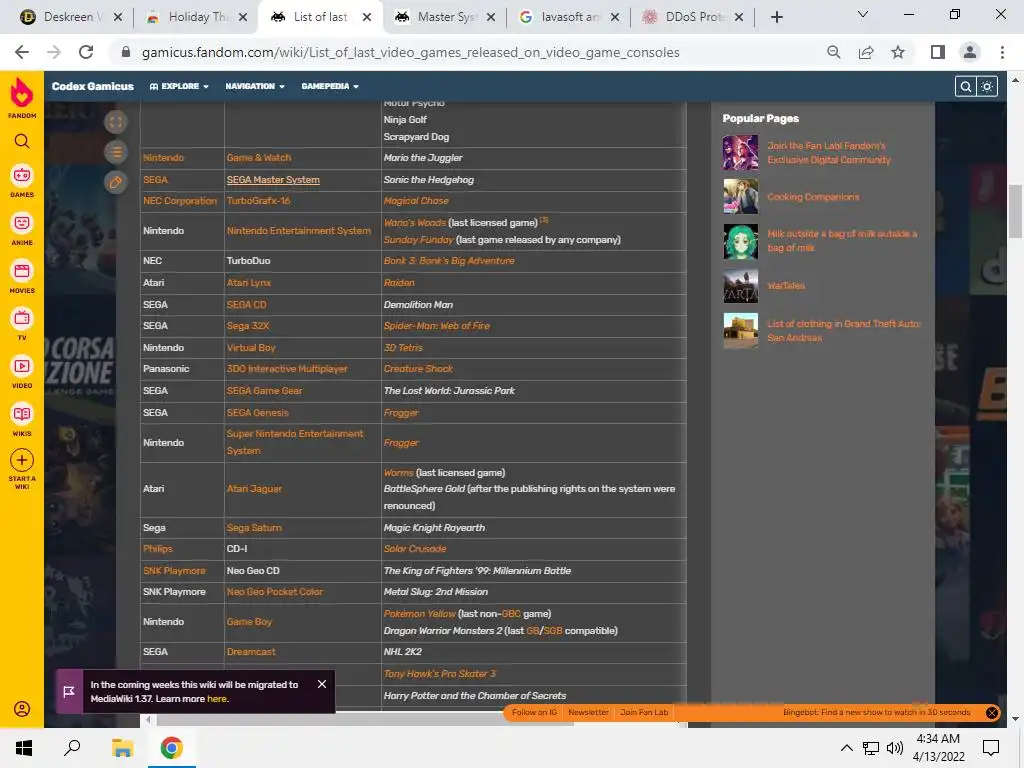Open the Dreamcast link
This screenshot has height=768, width=1024.
(x=251, y=652)
